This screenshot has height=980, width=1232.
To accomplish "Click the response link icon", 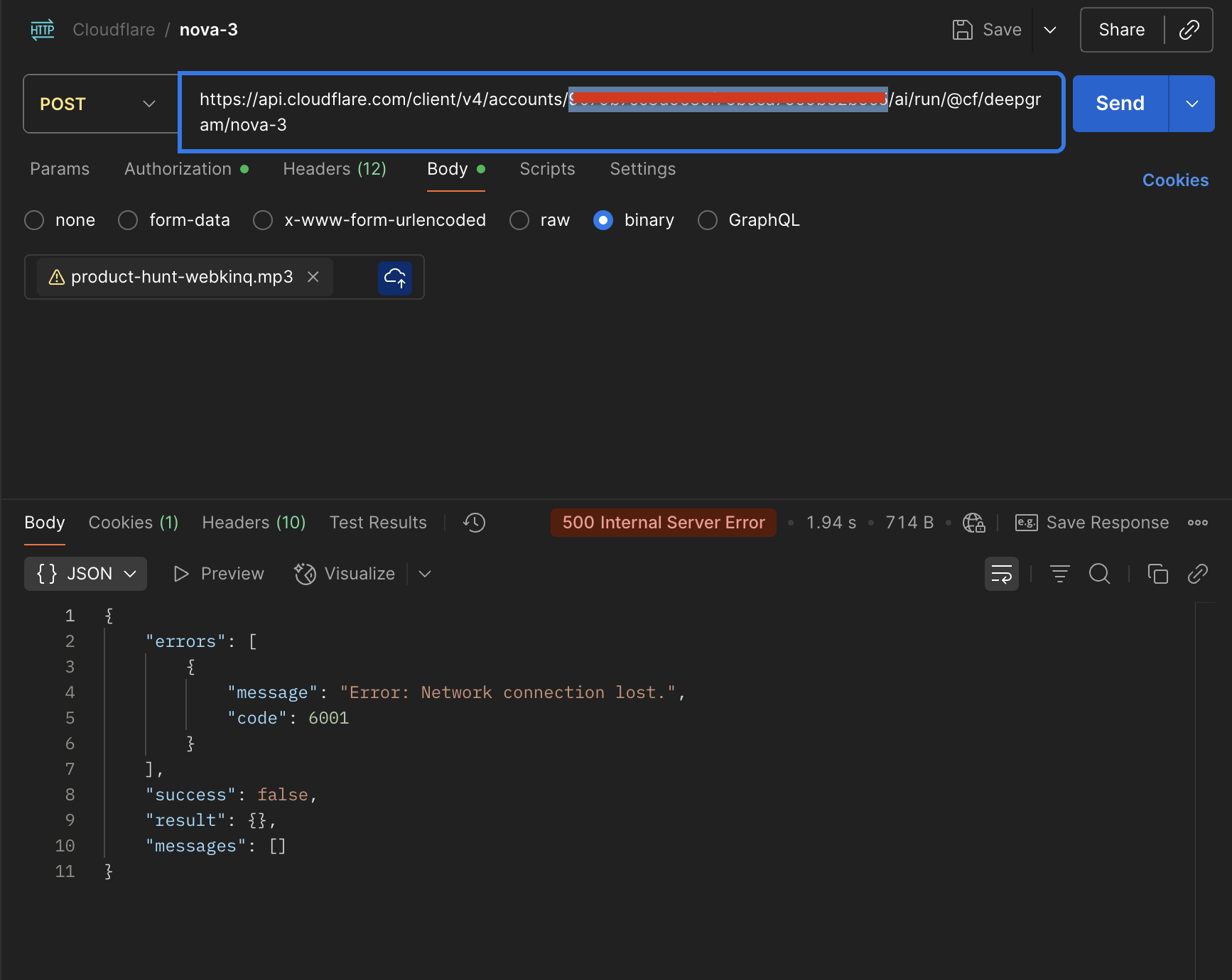I will point(1197,574).
